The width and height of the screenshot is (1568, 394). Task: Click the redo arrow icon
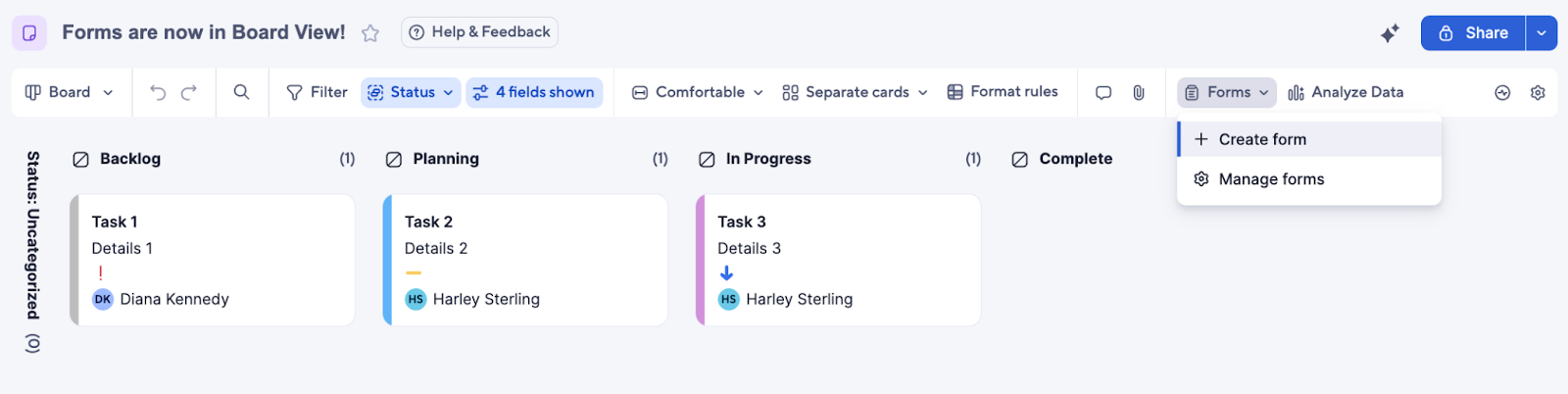(189, 92)
